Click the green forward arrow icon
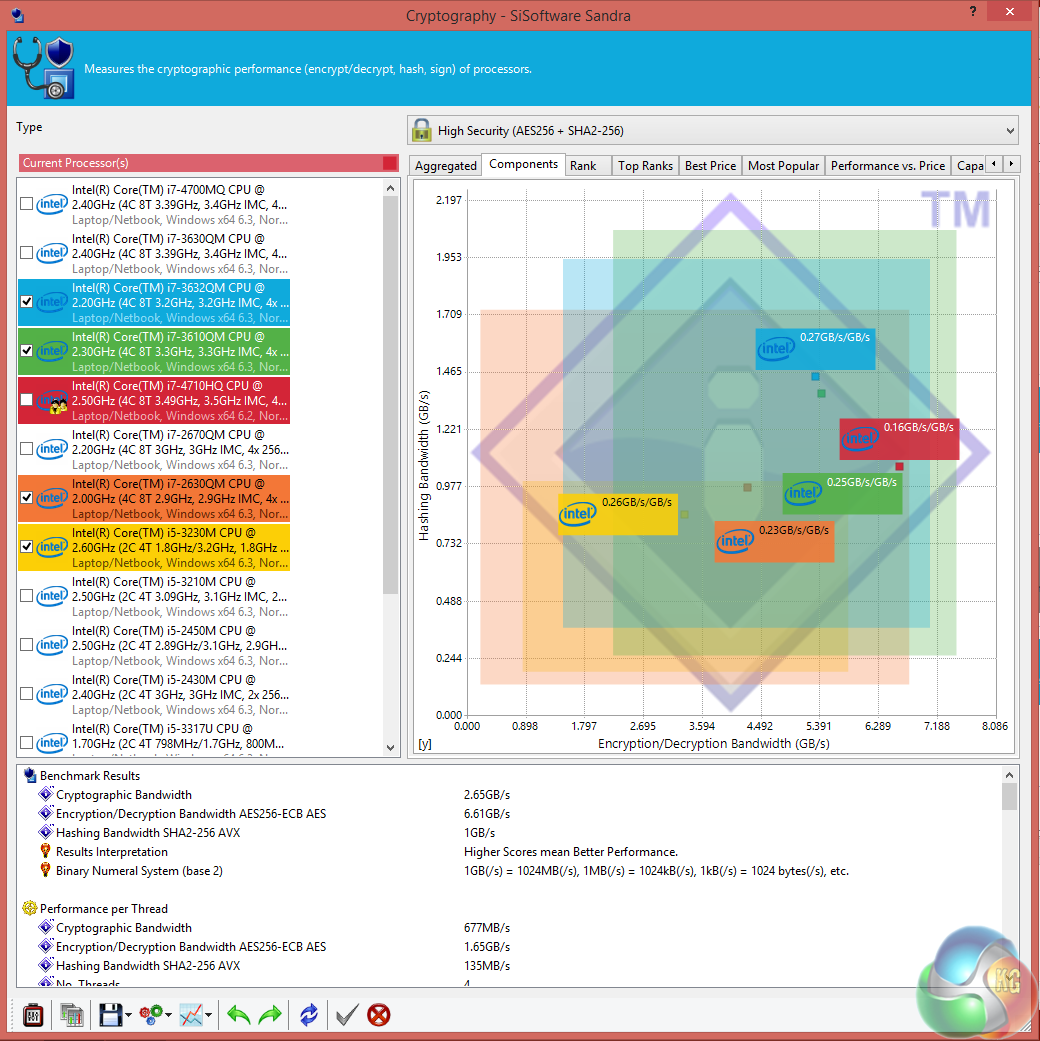Image resolution: width=1040 pixels, height=1041 pixels. tap(270, 1014)
